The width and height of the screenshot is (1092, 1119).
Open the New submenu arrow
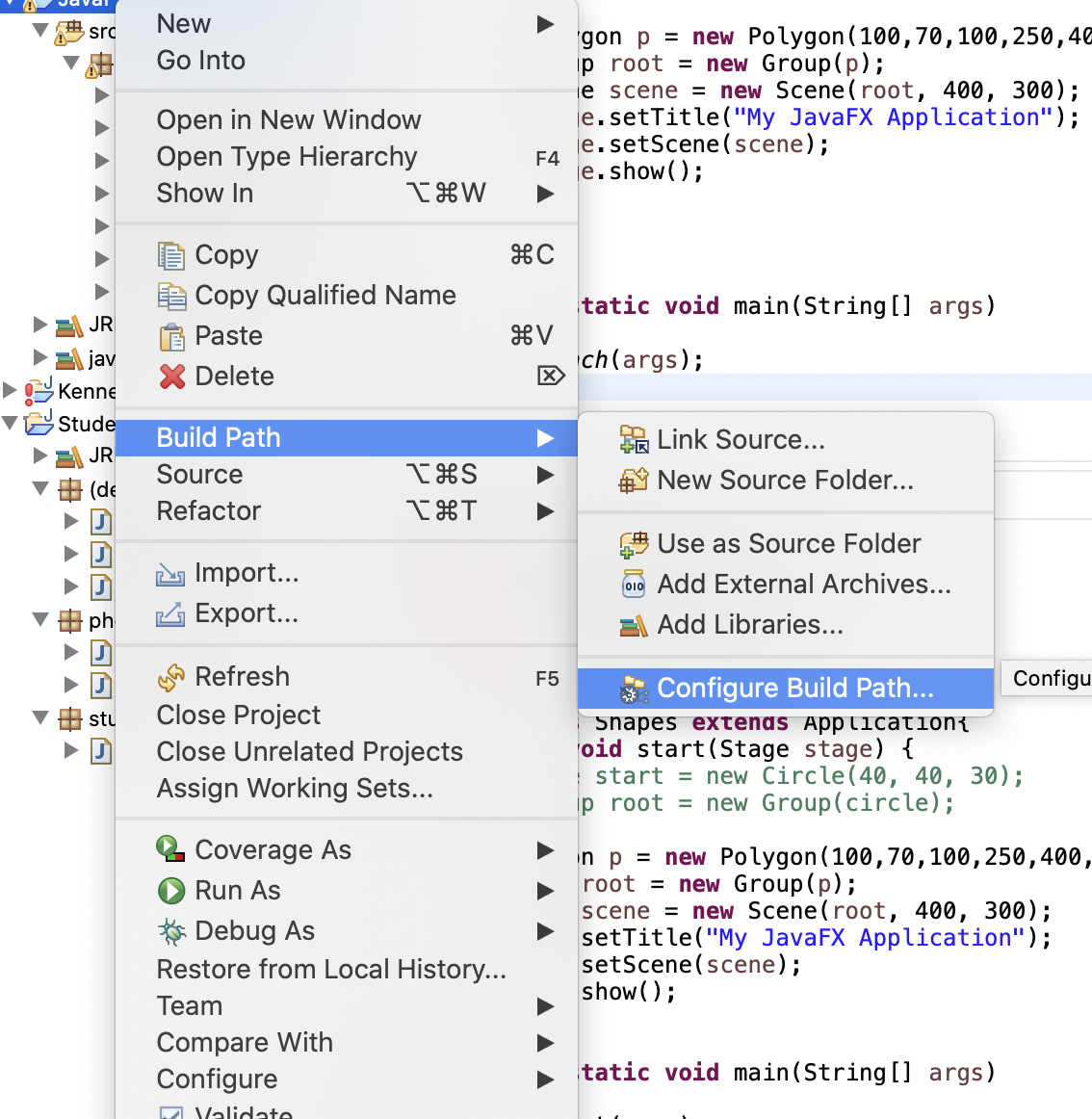point(545,24)
